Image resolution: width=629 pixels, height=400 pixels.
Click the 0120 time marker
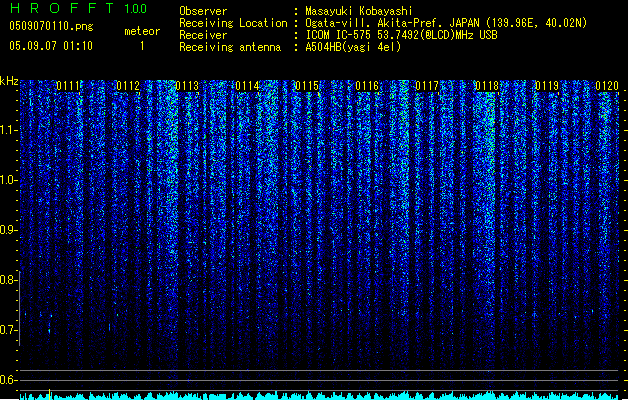coord(607,86)
